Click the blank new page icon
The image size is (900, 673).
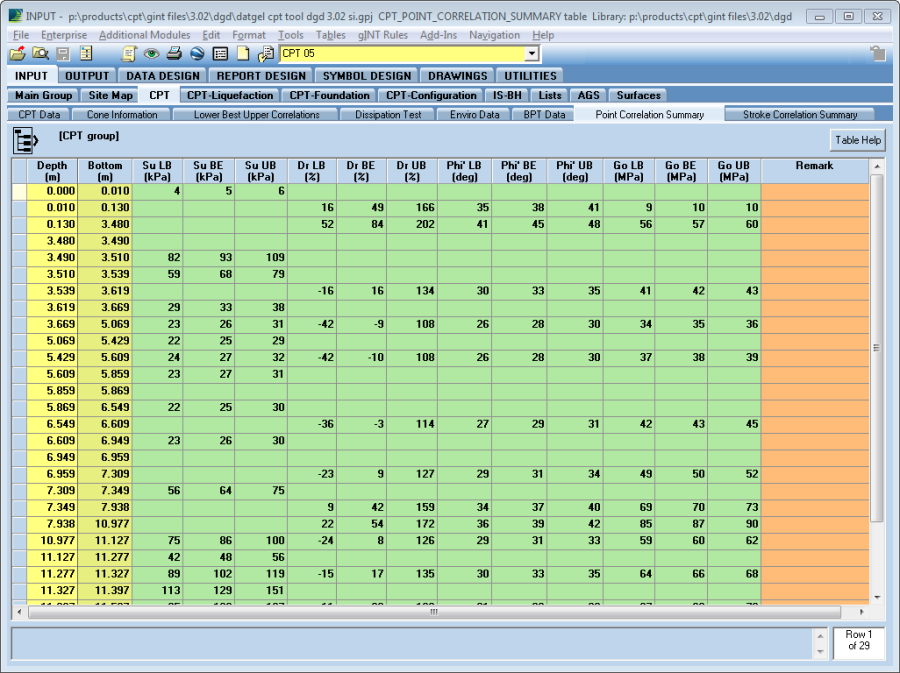(x=242, y=54)
